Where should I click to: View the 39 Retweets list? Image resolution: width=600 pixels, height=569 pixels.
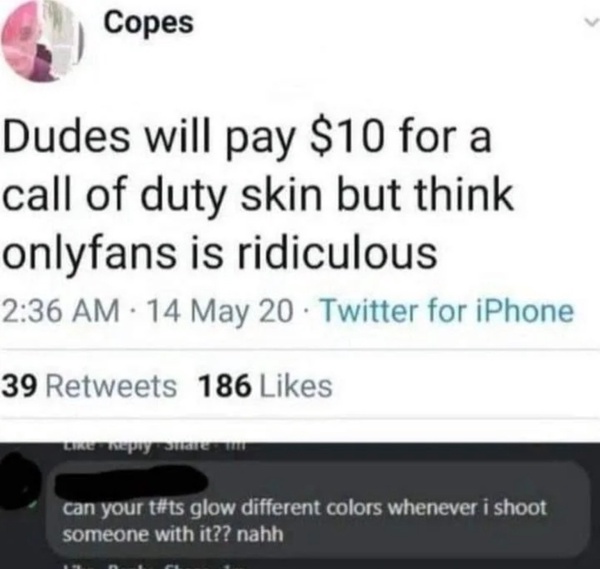pos(90,386)
